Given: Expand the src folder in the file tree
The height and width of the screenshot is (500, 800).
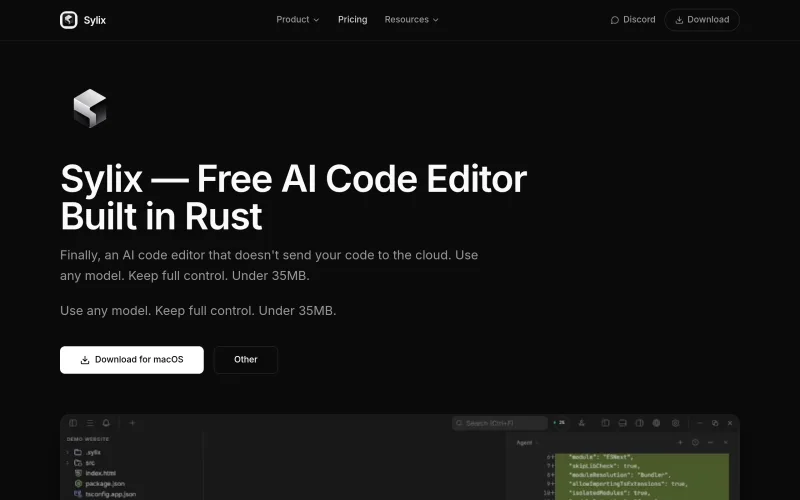Looking at the screenshot, I should coord(82,463).
